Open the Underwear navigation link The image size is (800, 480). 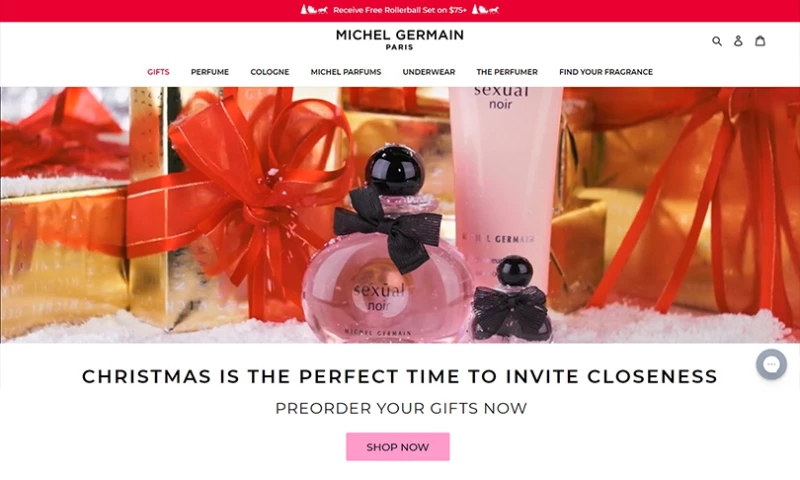[429, 72]
